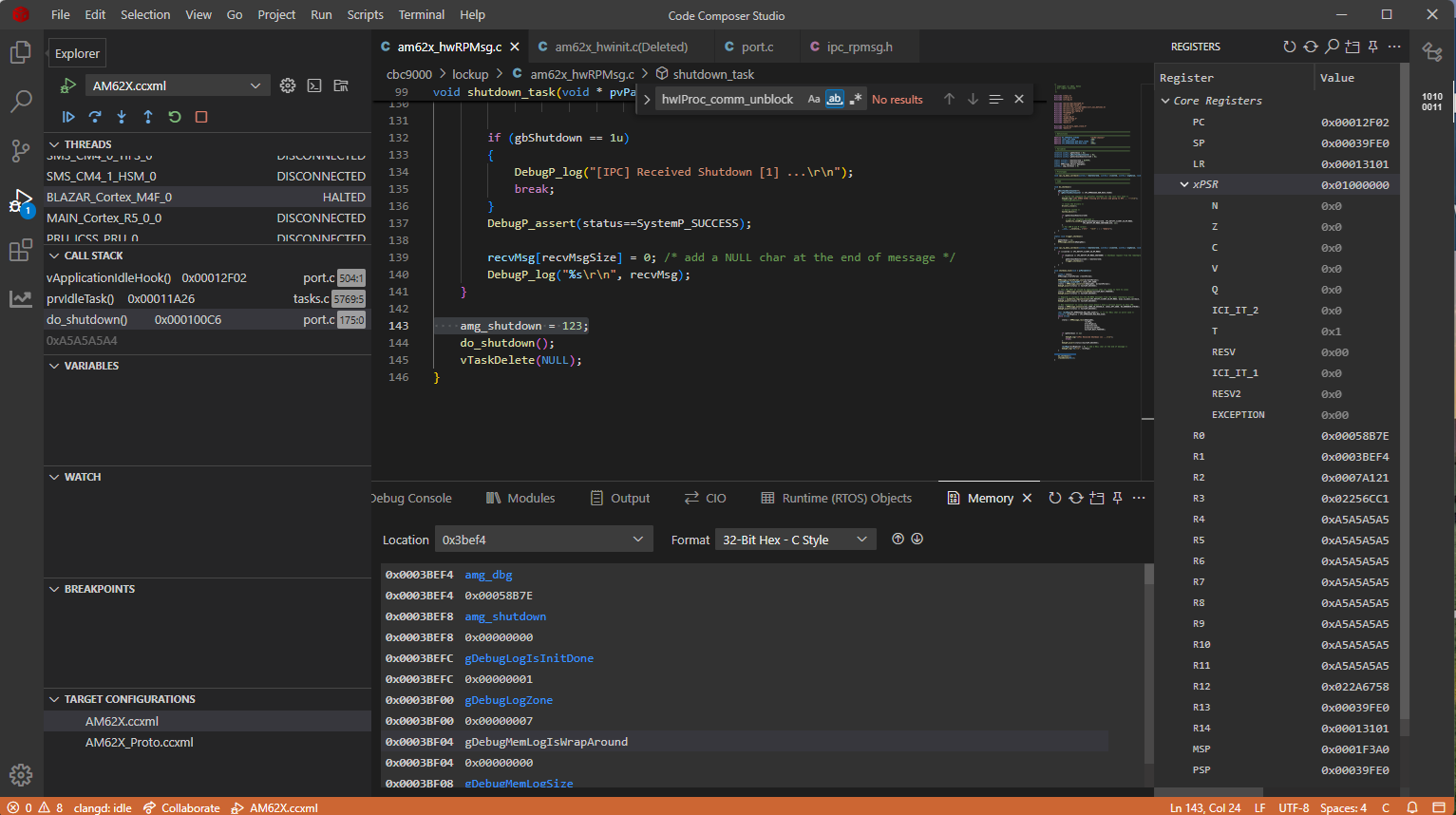
Task: Click clangd: idle status item
Action: coord(103,807)
